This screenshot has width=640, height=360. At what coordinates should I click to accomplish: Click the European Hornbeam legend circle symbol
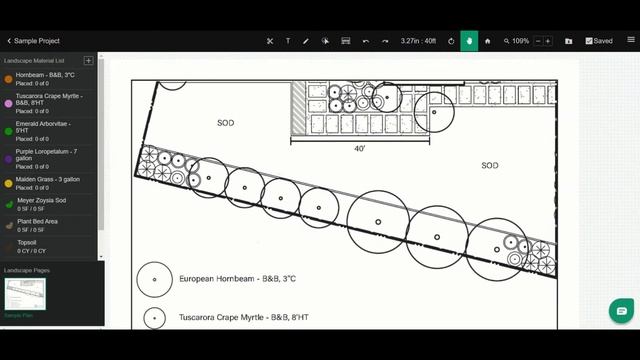(x=154, y=280)
